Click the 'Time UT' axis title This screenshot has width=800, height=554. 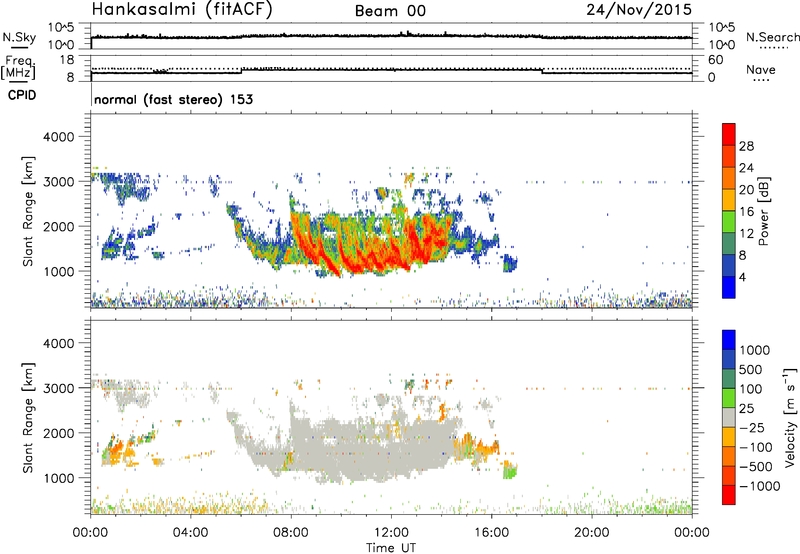coord(391,547)
